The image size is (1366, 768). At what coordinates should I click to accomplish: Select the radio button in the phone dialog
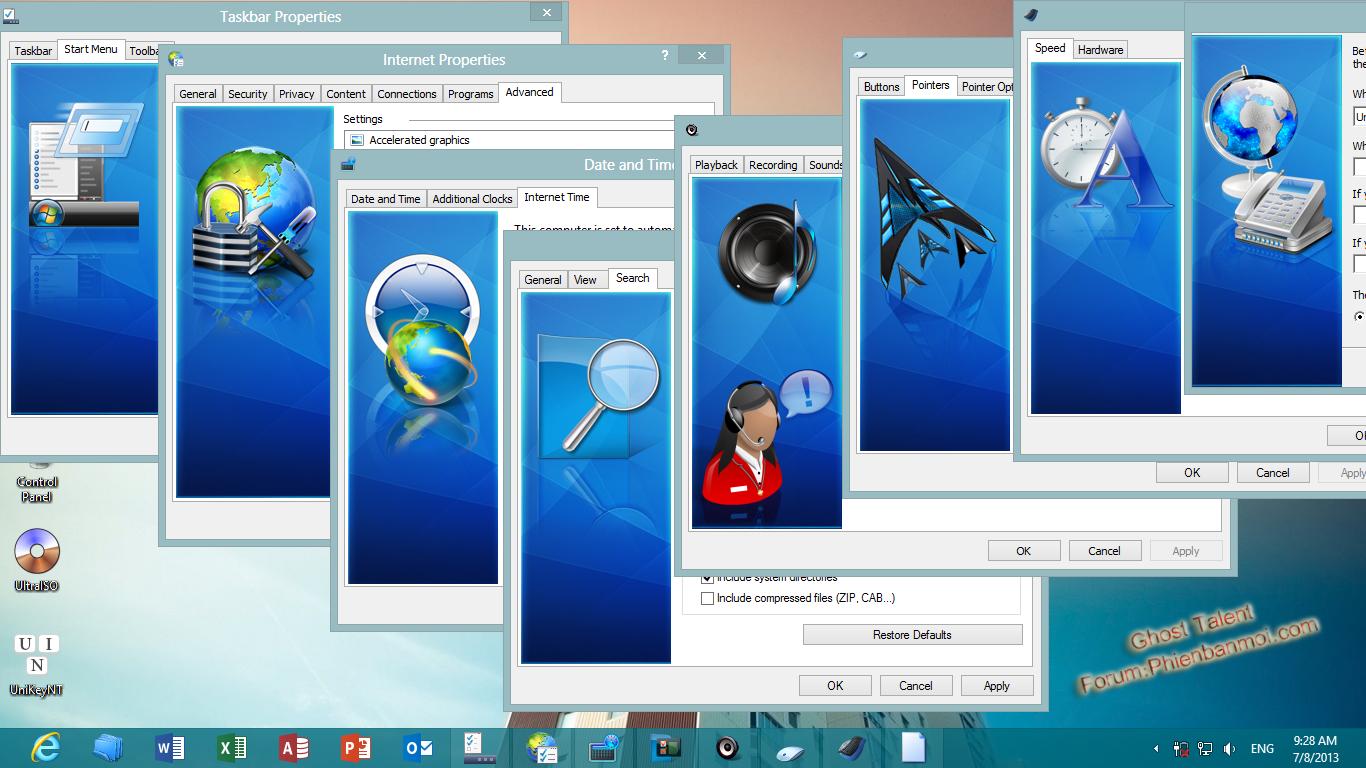pos(1359,316)
